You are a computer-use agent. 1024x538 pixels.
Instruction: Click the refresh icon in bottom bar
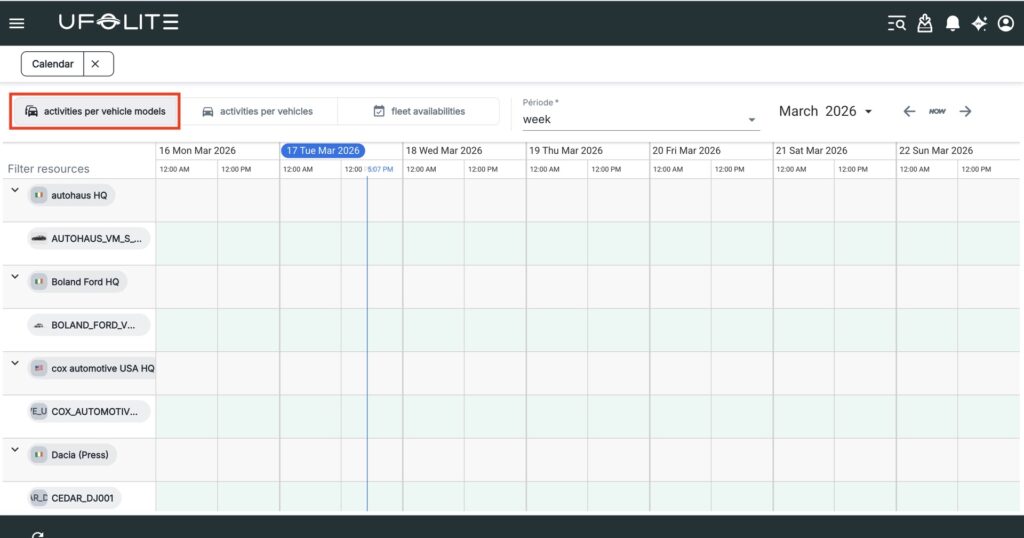pyautogui.click(x=38, y=535)
